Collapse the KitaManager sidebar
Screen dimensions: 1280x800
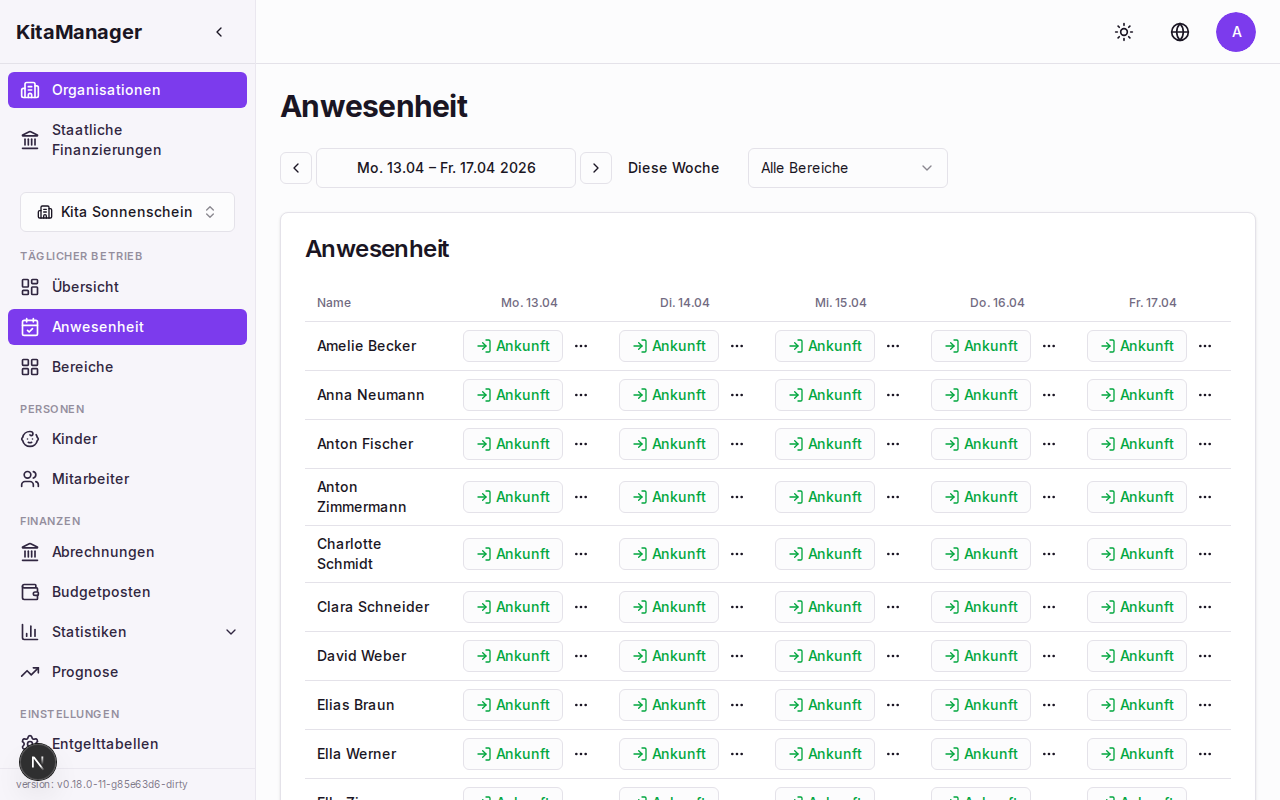pos(219,32)
